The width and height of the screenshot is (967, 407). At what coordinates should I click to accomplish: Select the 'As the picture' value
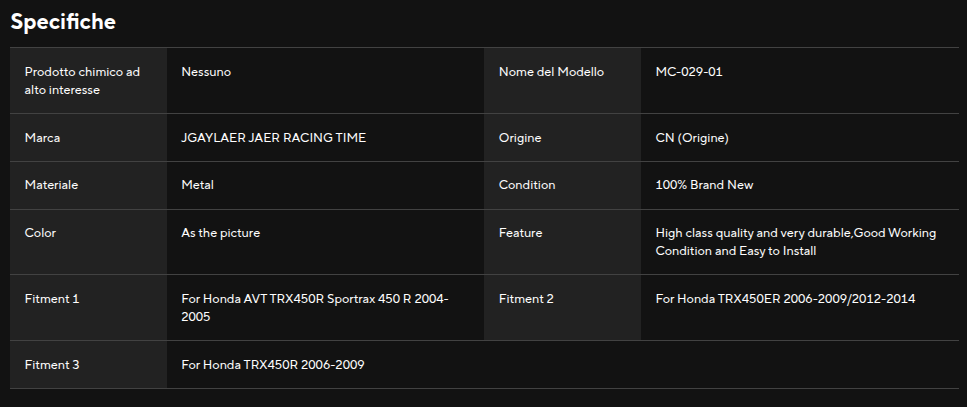[x=221, y=233]
